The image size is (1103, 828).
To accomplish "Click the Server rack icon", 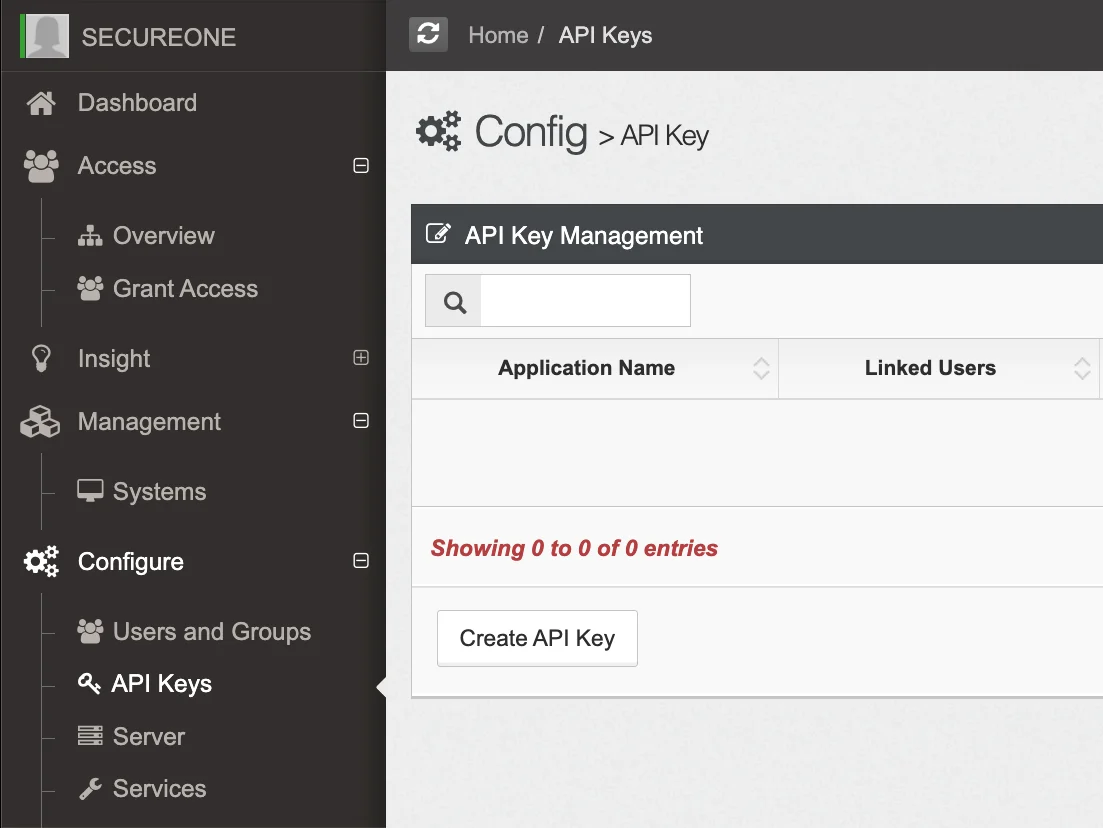I will pos(90,736).
